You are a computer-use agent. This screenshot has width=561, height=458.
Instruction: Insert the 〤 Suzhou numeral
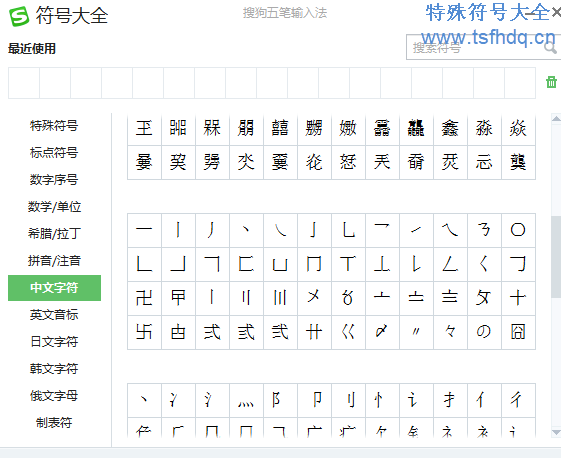(x=314, y=298)
